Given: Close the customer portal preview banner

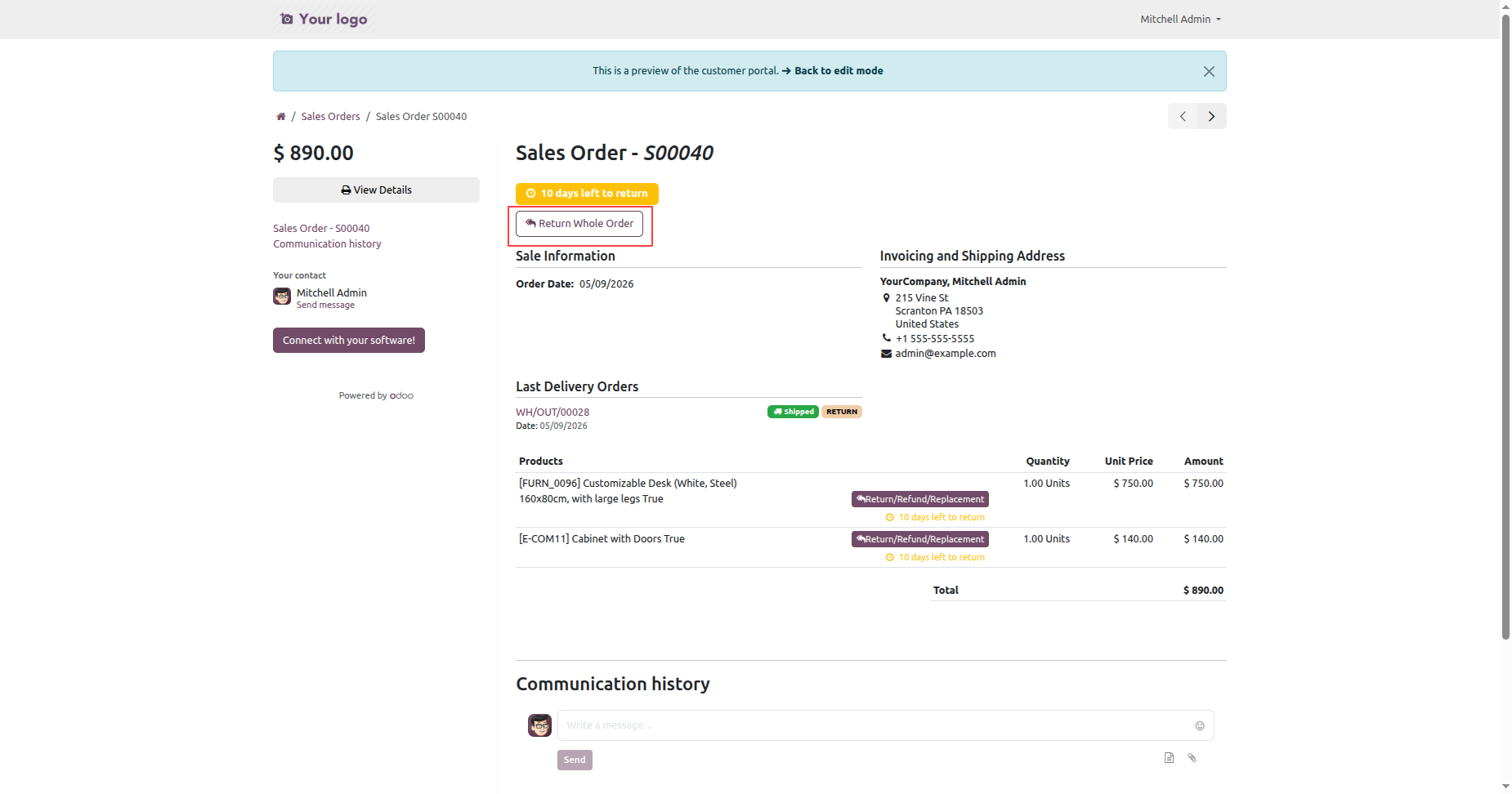Looking at the screenshot, I should tap(1209, 72).
